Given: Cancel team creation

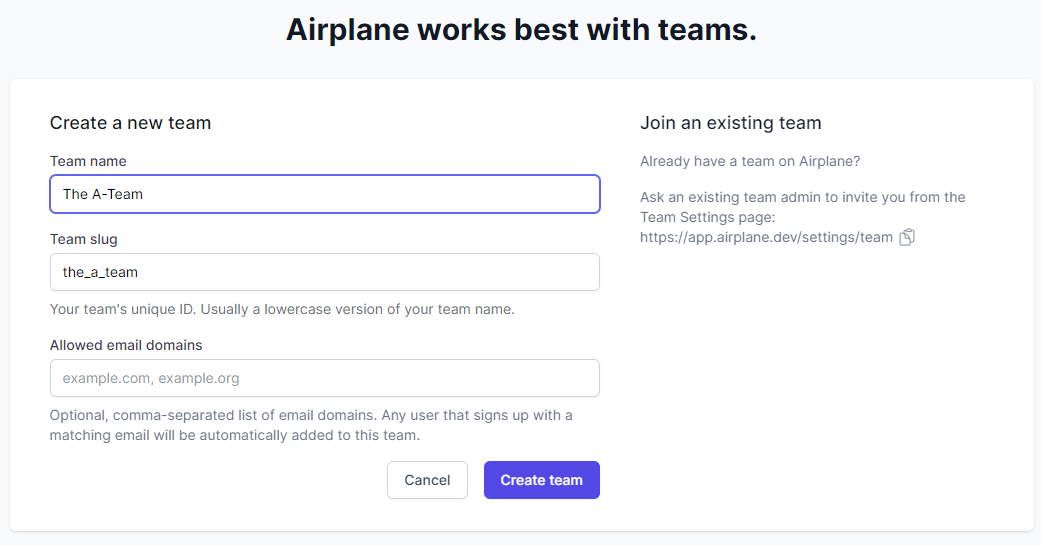Looking at the screenshot, I should tap(428, 480).
